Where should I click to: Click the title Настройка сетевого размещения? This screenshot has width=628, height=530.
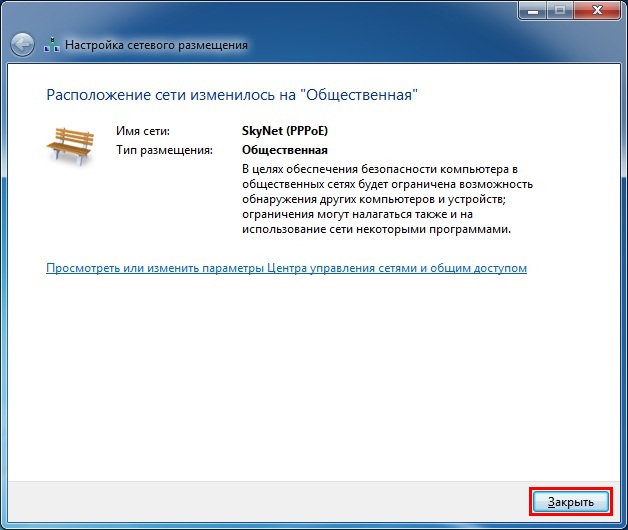156,45
